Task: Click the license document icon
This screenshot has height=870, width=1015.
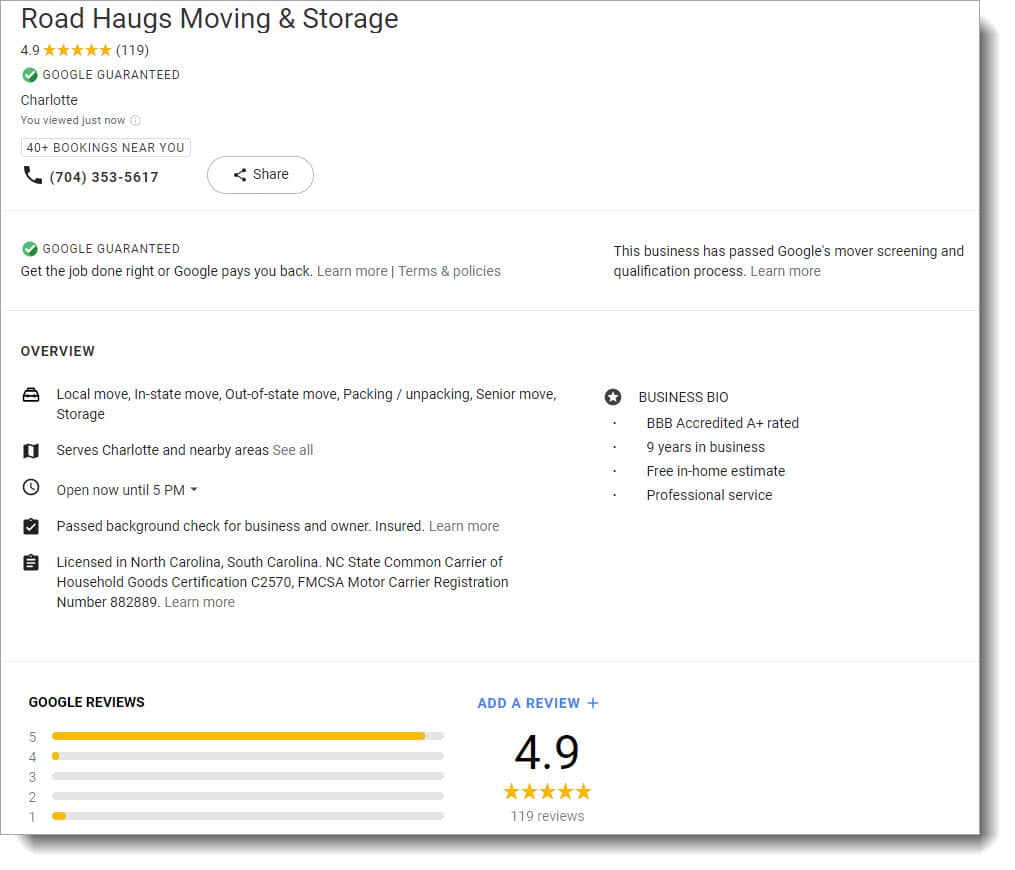Action: click(x=31, y=563)
